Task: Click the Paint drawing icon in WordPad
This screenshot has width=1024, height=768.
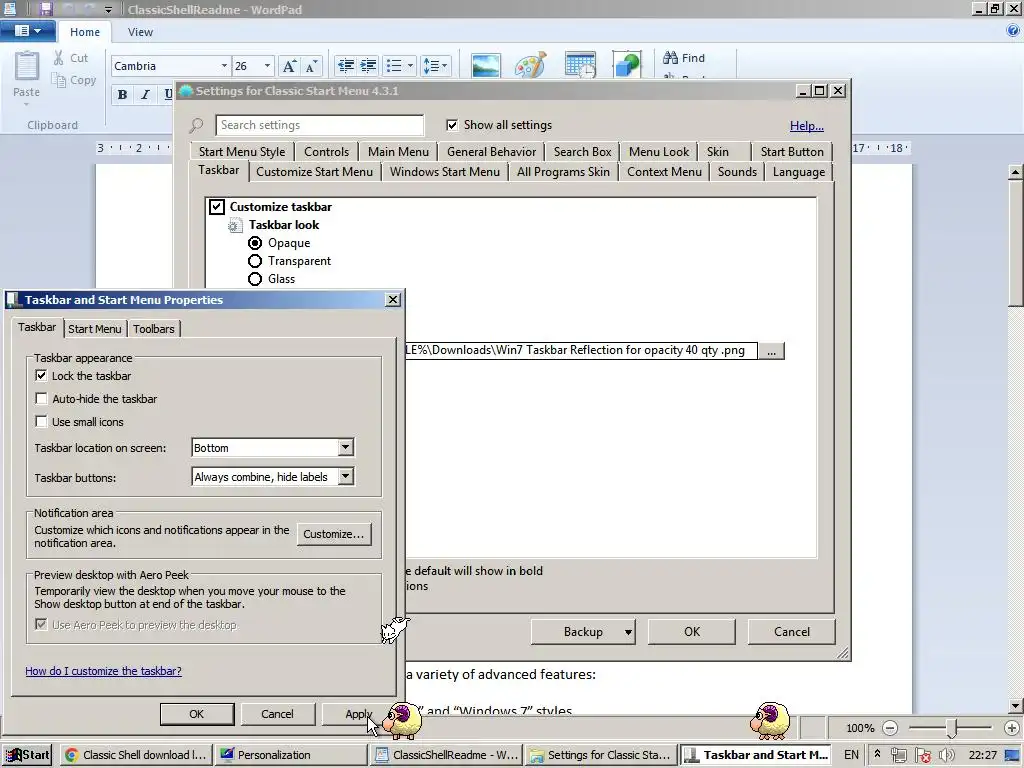Action: 530,65
